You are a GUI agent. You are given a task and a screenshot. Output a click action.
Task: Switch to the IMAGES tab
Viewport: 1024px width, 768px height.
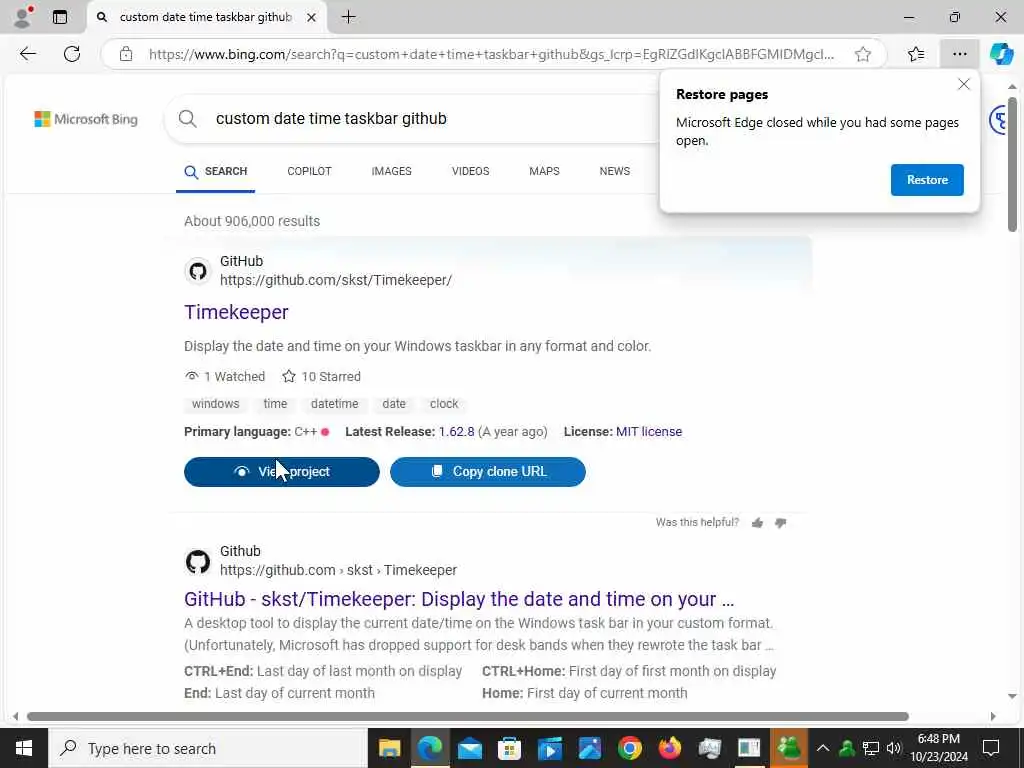pos(391,171)
